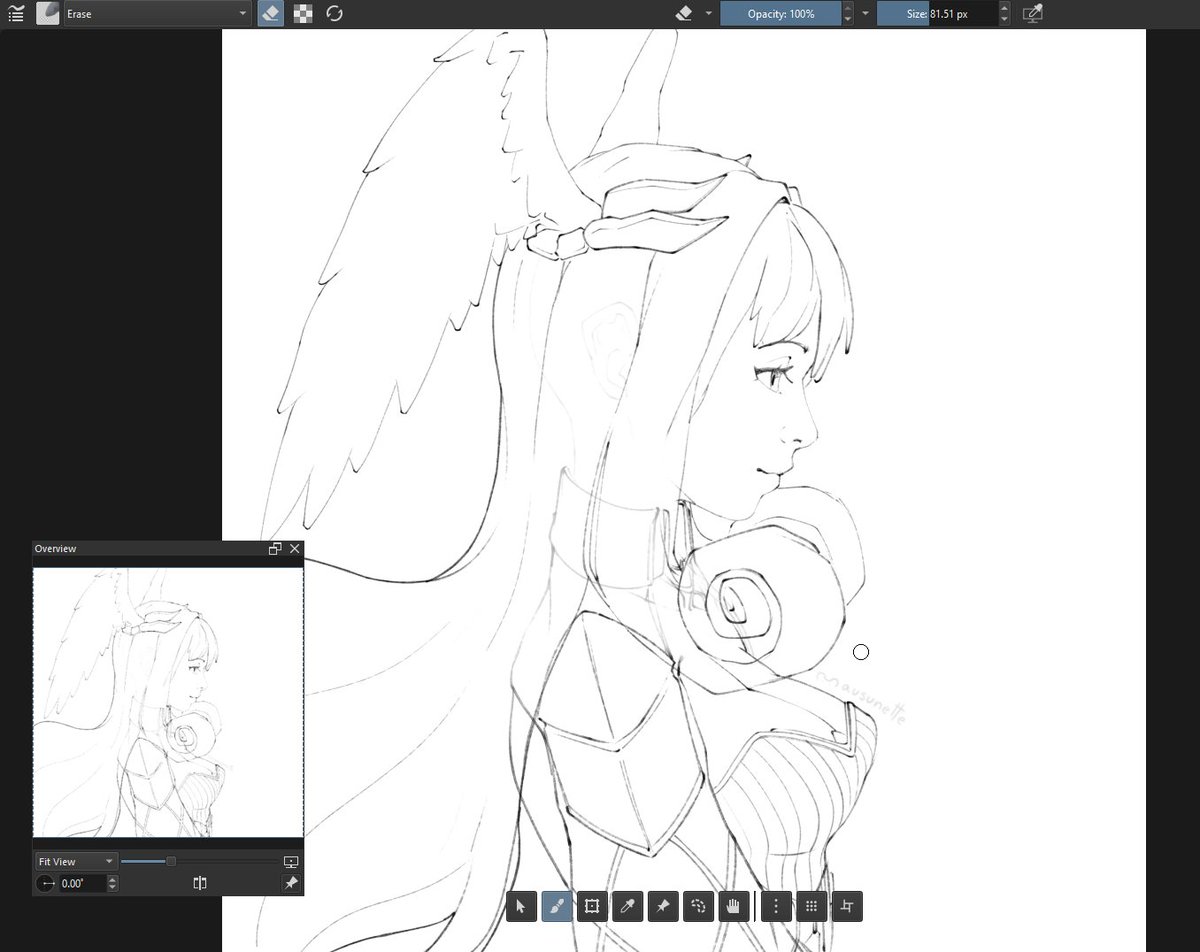Toggle preserve alpha checkerboard icon
The height and width of the screenshot is (952, 1200).
[303, 14]
